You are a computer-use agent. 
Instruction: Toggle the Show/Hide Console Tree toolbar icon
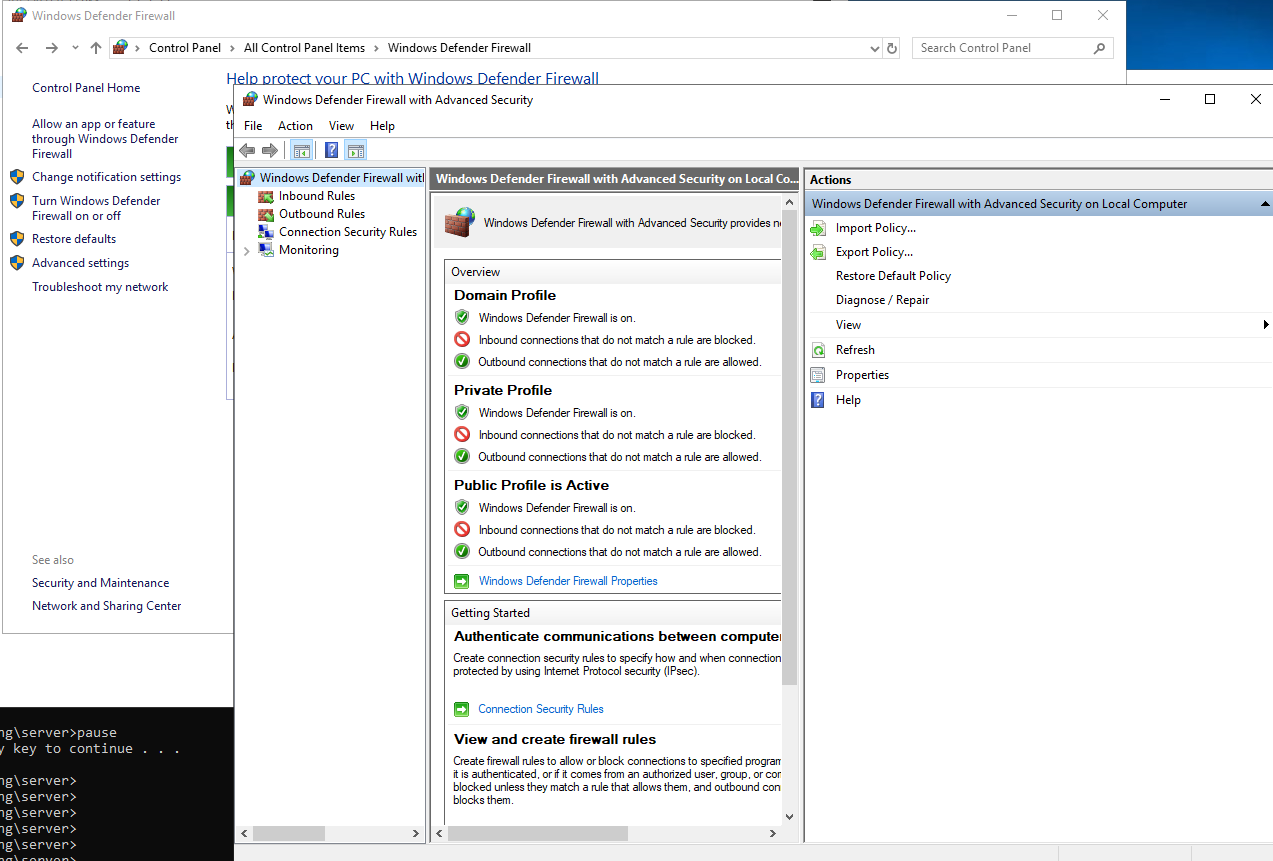point(301,151)
